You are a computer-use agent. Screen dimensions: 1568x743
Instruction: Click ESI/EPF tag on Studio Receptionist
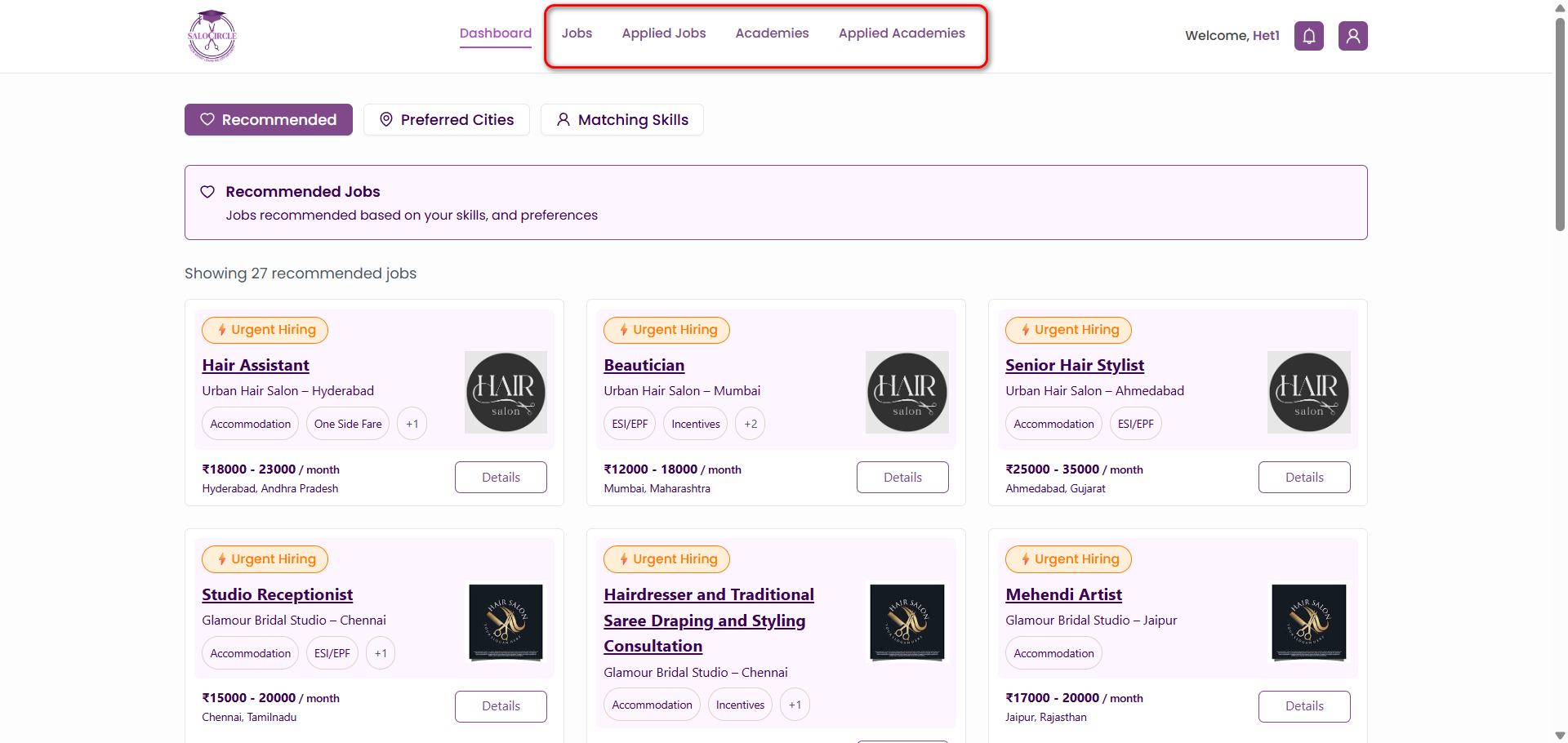(332, 653)
